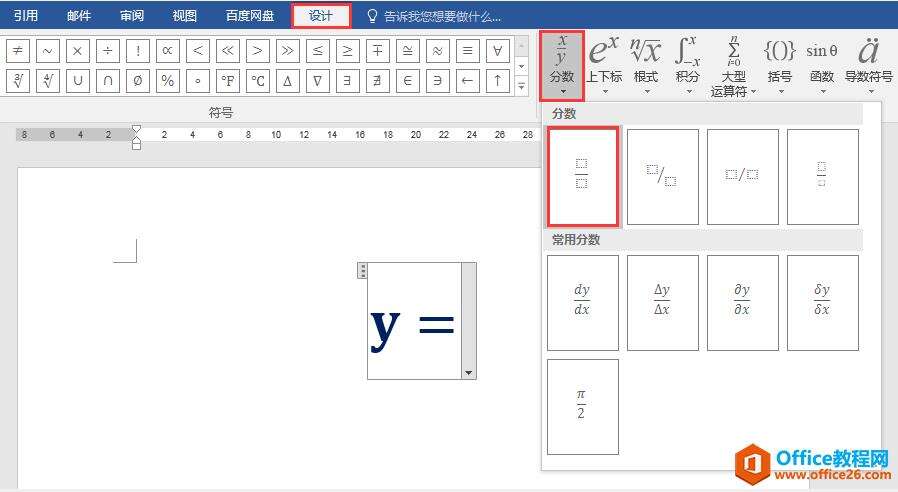
Task: Insert the there-does-not-exist (∄) symbol
Action: pyautogui.click(x=377, y=81)
